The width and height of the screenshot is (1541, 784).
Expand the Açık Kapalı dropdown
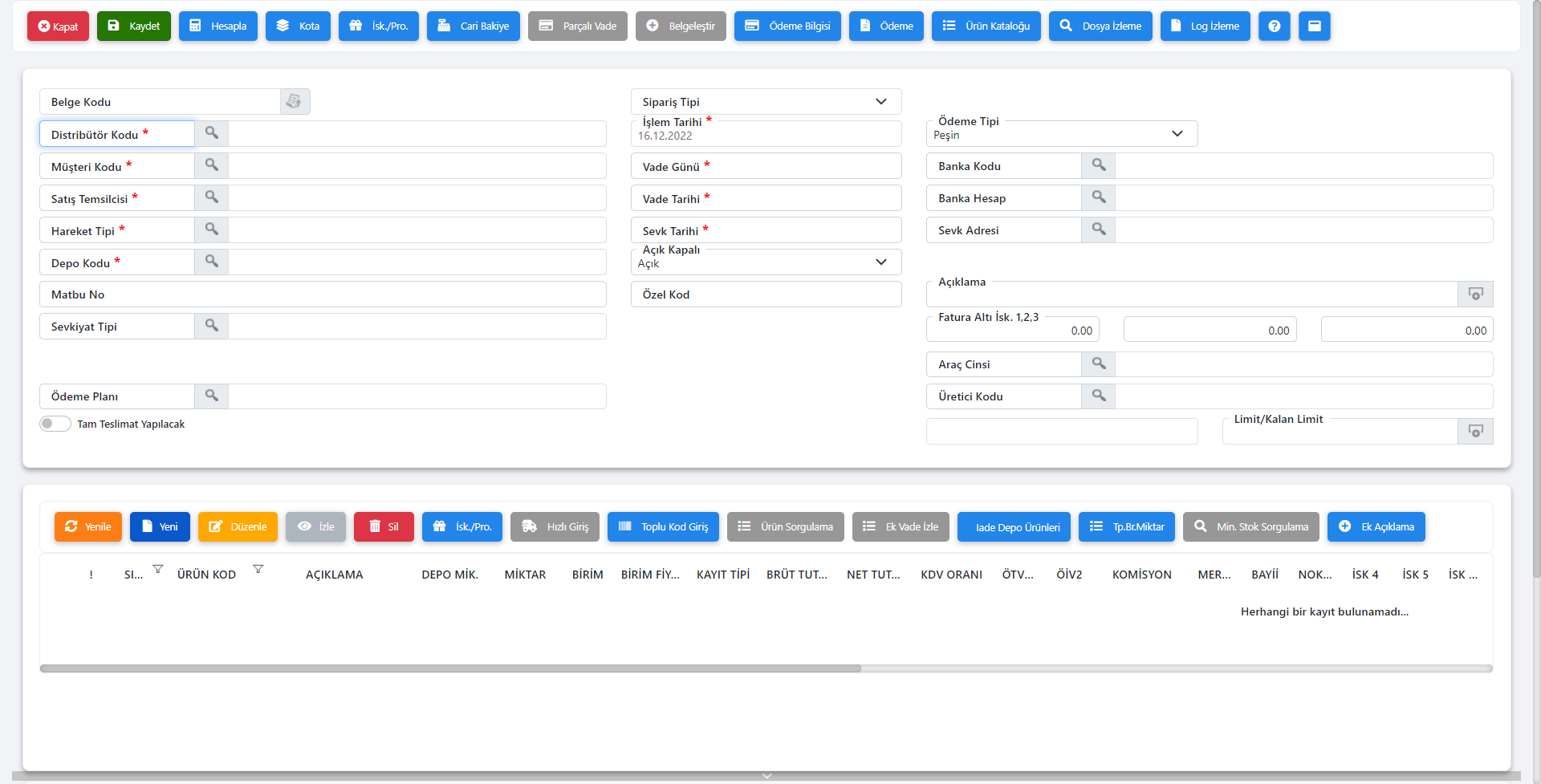(880, 262)
